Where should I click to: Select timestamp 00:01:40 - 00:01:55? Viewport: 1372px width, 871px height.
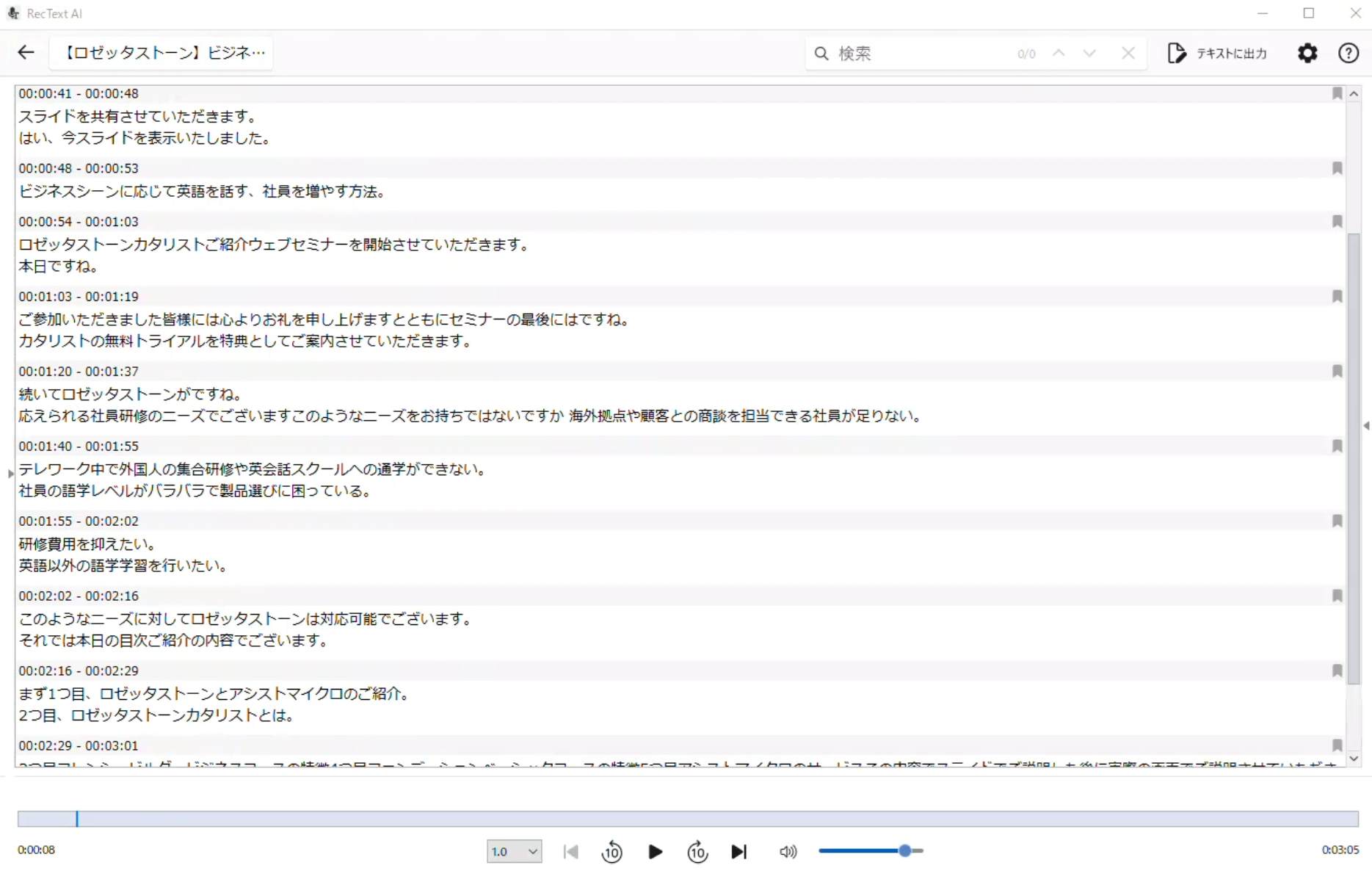pos(79,446)
